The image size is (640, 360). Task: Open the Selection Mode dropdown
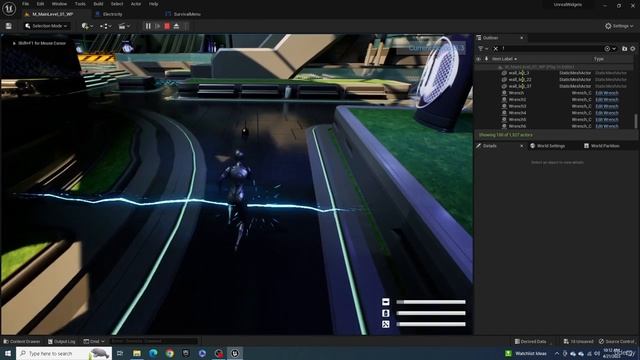pyautogui.click(x=46, y=26)
